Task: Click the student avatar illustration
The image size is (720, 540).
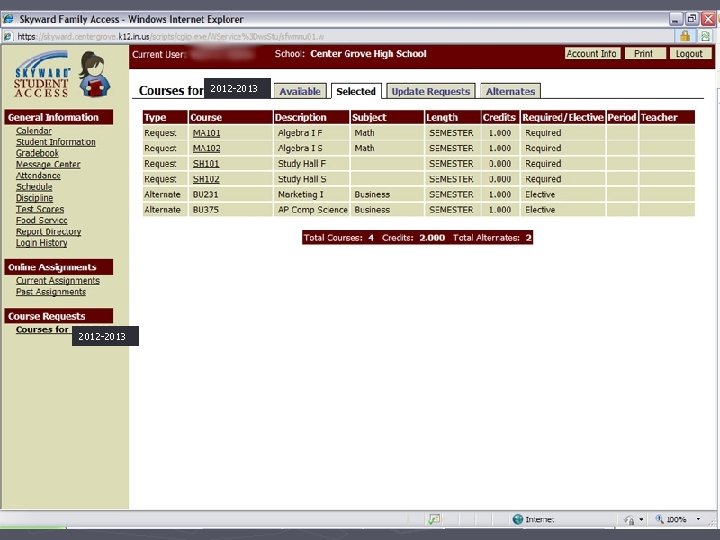Action: (x=94, y=74)
